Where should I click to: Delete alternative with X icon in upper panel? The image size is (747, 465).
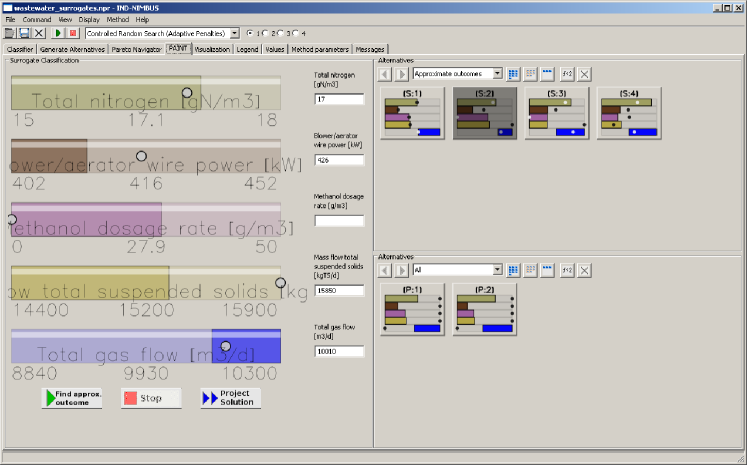[585, 74]
